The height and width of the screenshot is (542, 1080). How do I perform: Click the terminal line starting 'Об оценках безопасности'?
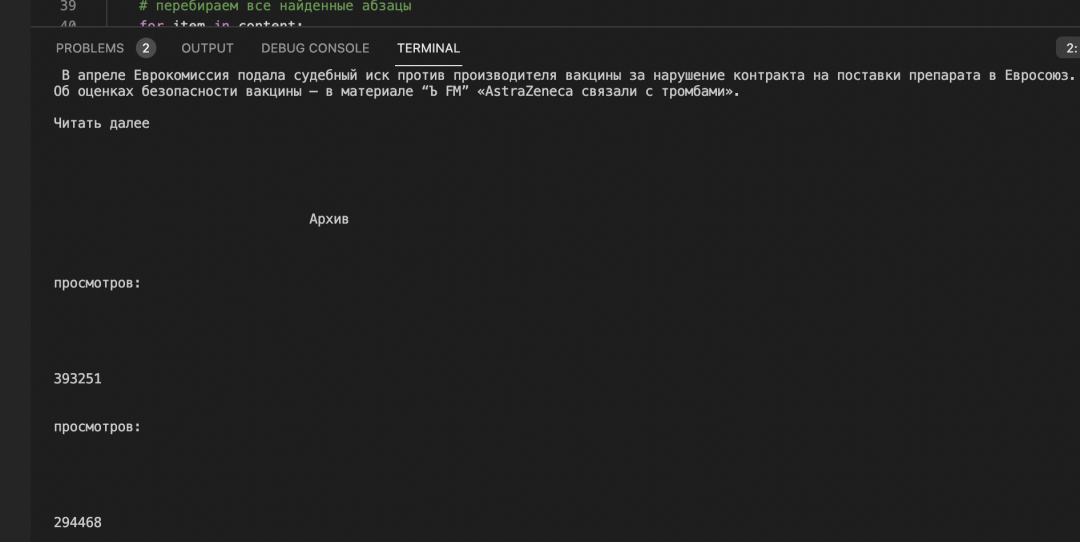click(396, 92)
